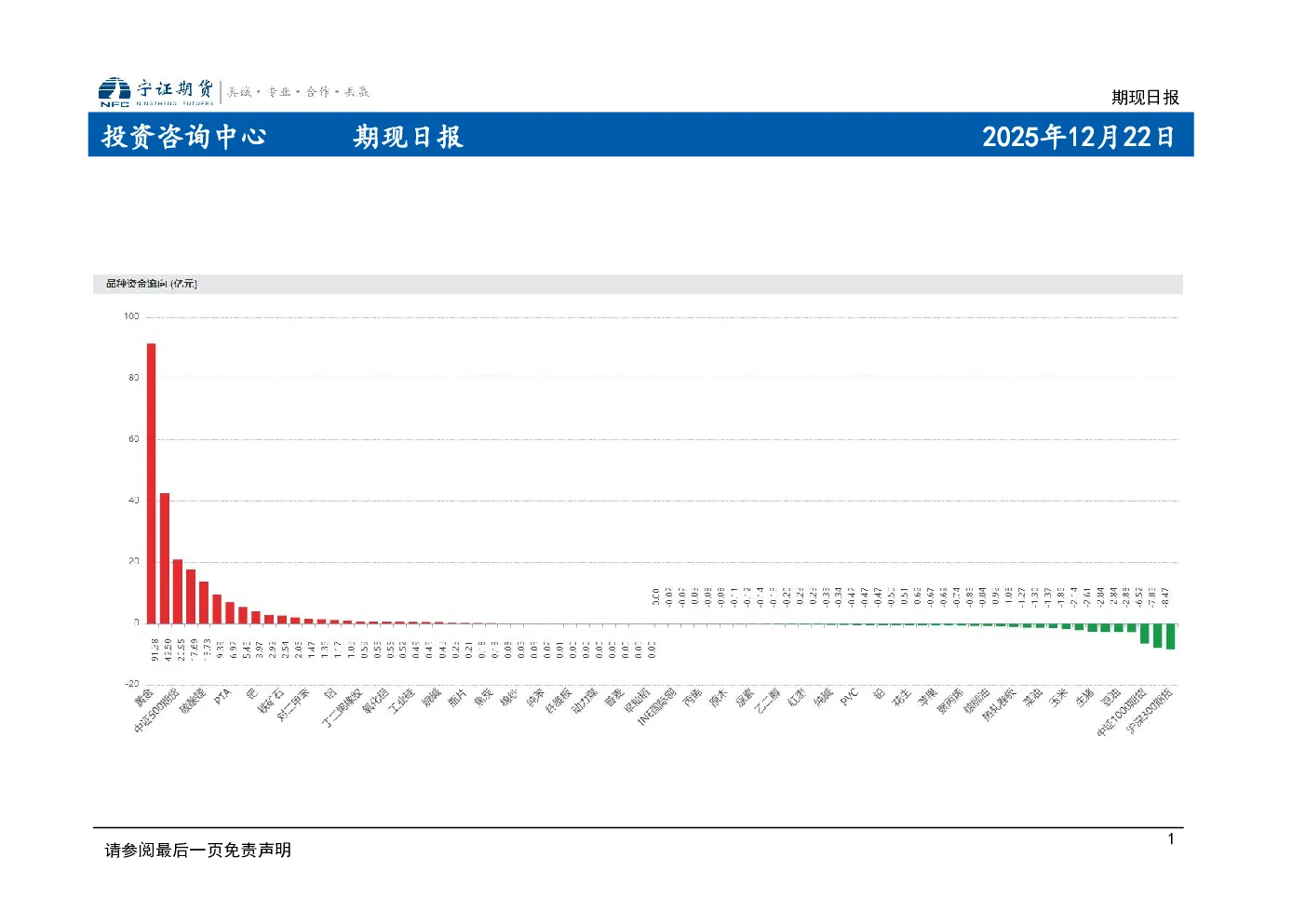Click the 红枣 axis label
Screen dimensions: 1306x924
pyautogui.click(x=796, y=699)
